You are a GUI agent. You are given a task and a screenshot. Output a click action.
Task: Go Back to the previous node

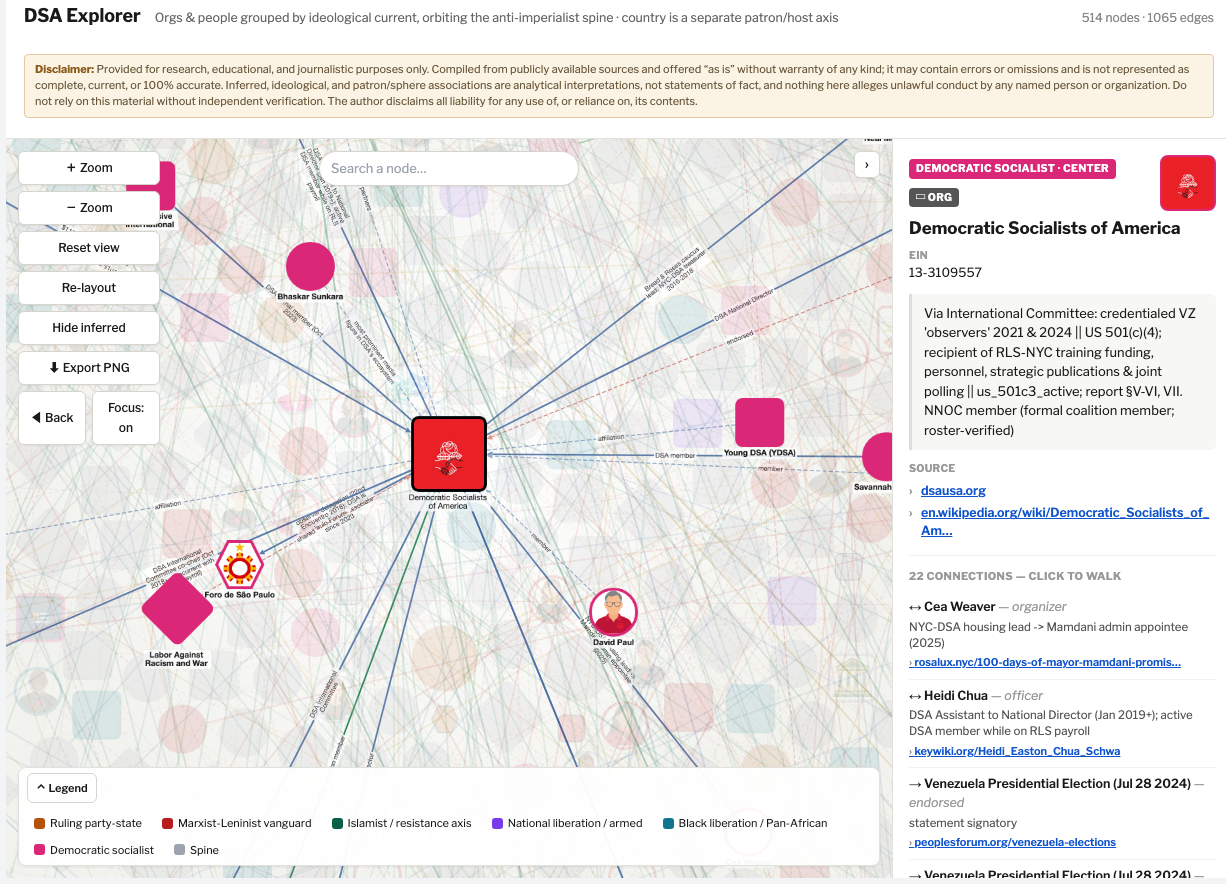pos(52,418)
